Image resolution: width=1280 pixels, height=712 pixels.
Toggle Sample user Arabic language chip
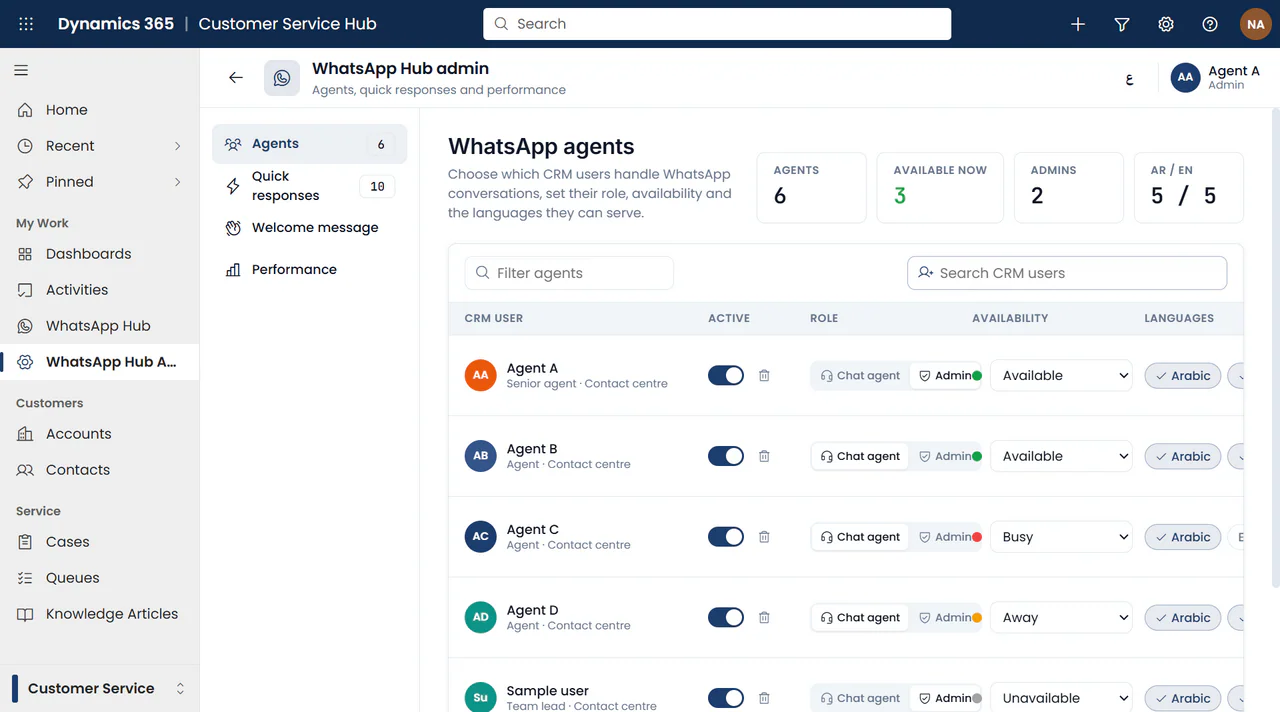coord(1183,698)
